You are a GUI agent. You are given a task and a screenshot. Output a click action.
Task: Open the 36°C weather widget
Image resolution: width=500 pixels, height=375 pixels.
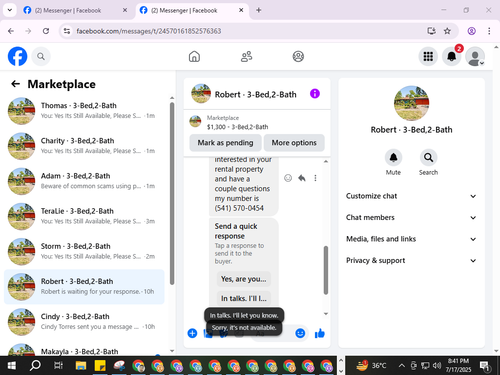coord(371,366)
